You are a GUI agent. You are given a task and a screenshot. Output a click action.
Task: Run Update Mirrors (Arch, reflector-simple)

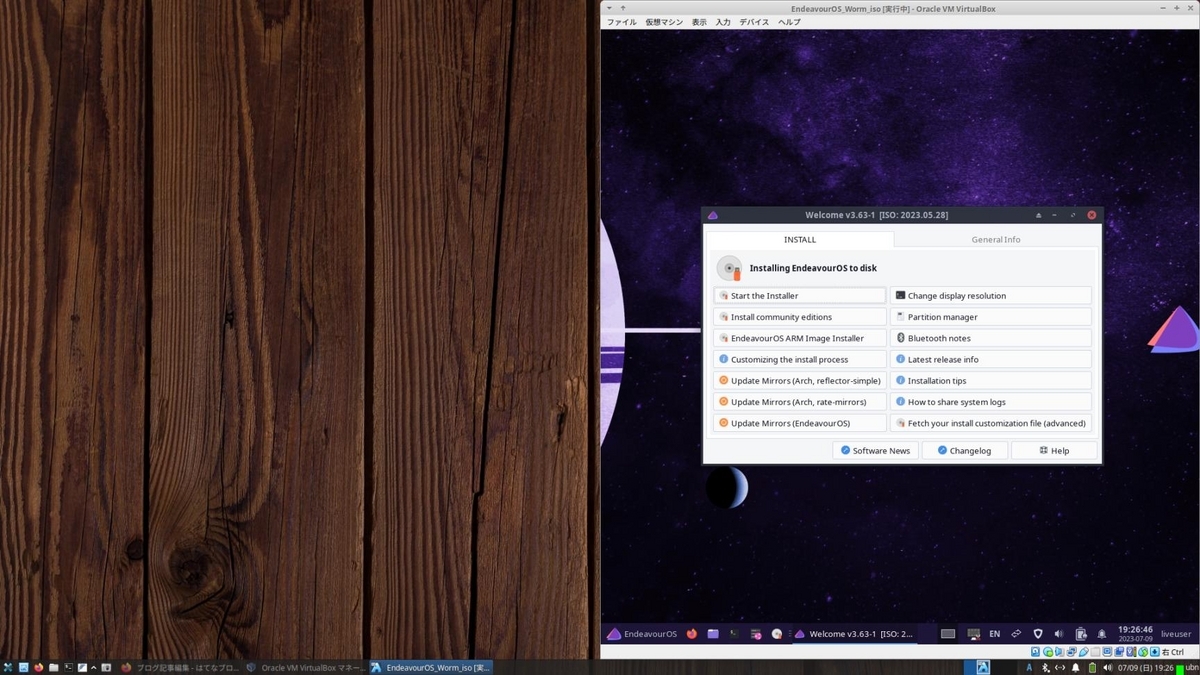800,381
